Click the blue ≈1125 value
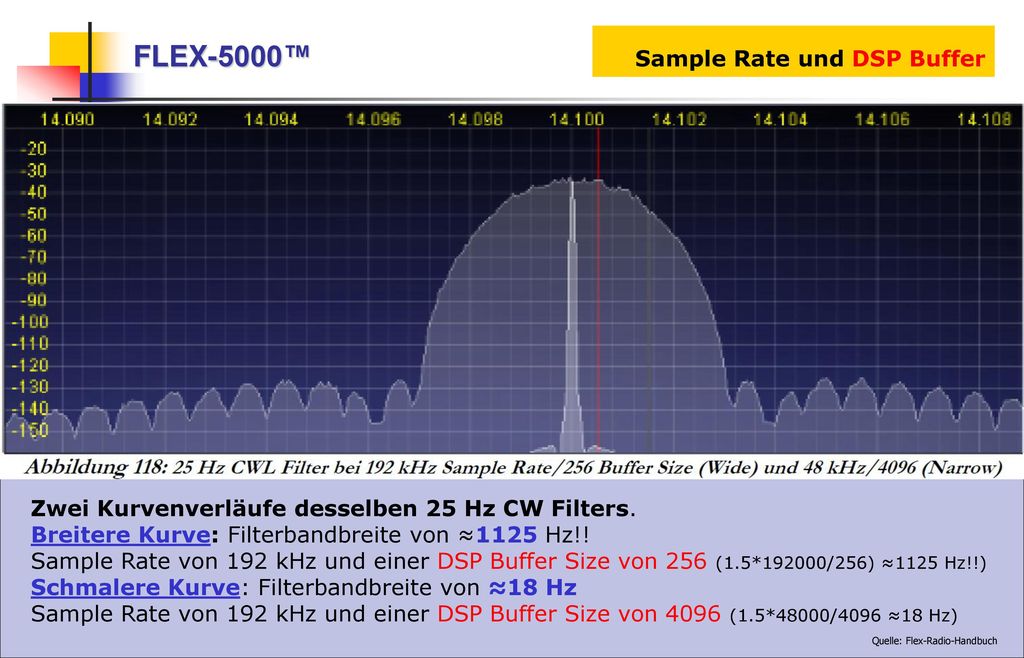The width and height of the screenshot is (1024, 658). tap(499, 535)
